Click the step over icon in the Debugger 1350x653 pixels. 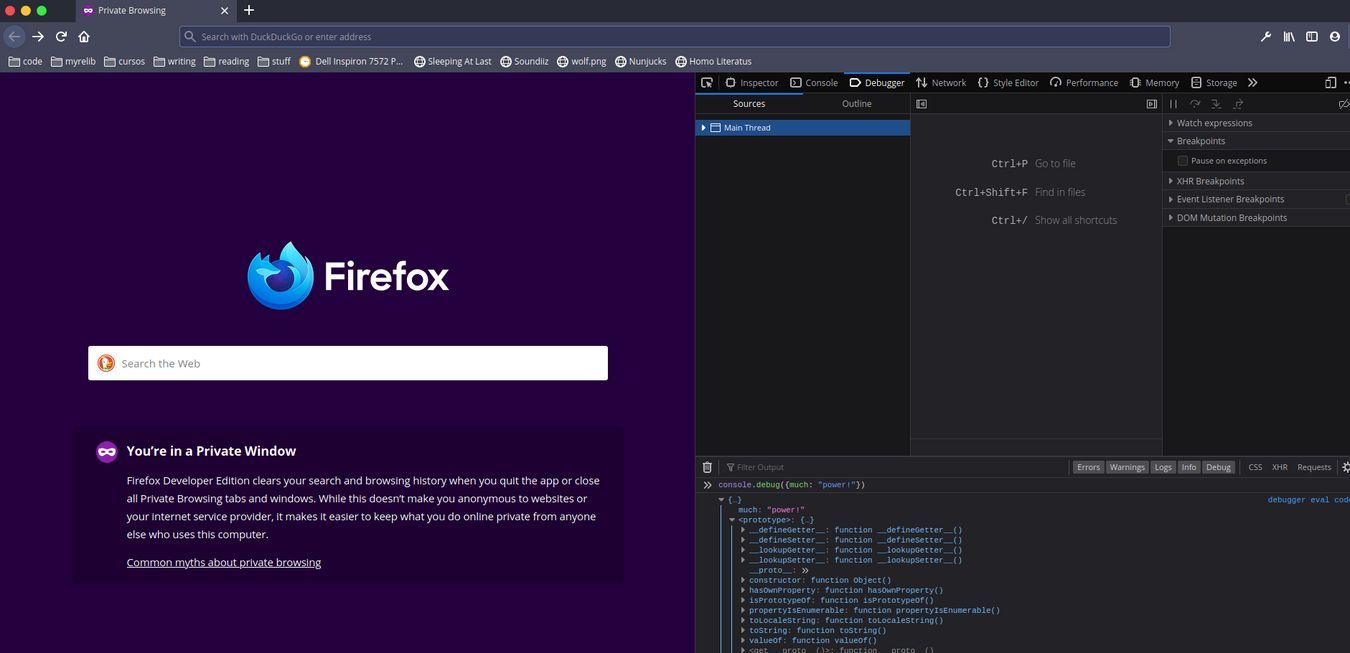1195,104
